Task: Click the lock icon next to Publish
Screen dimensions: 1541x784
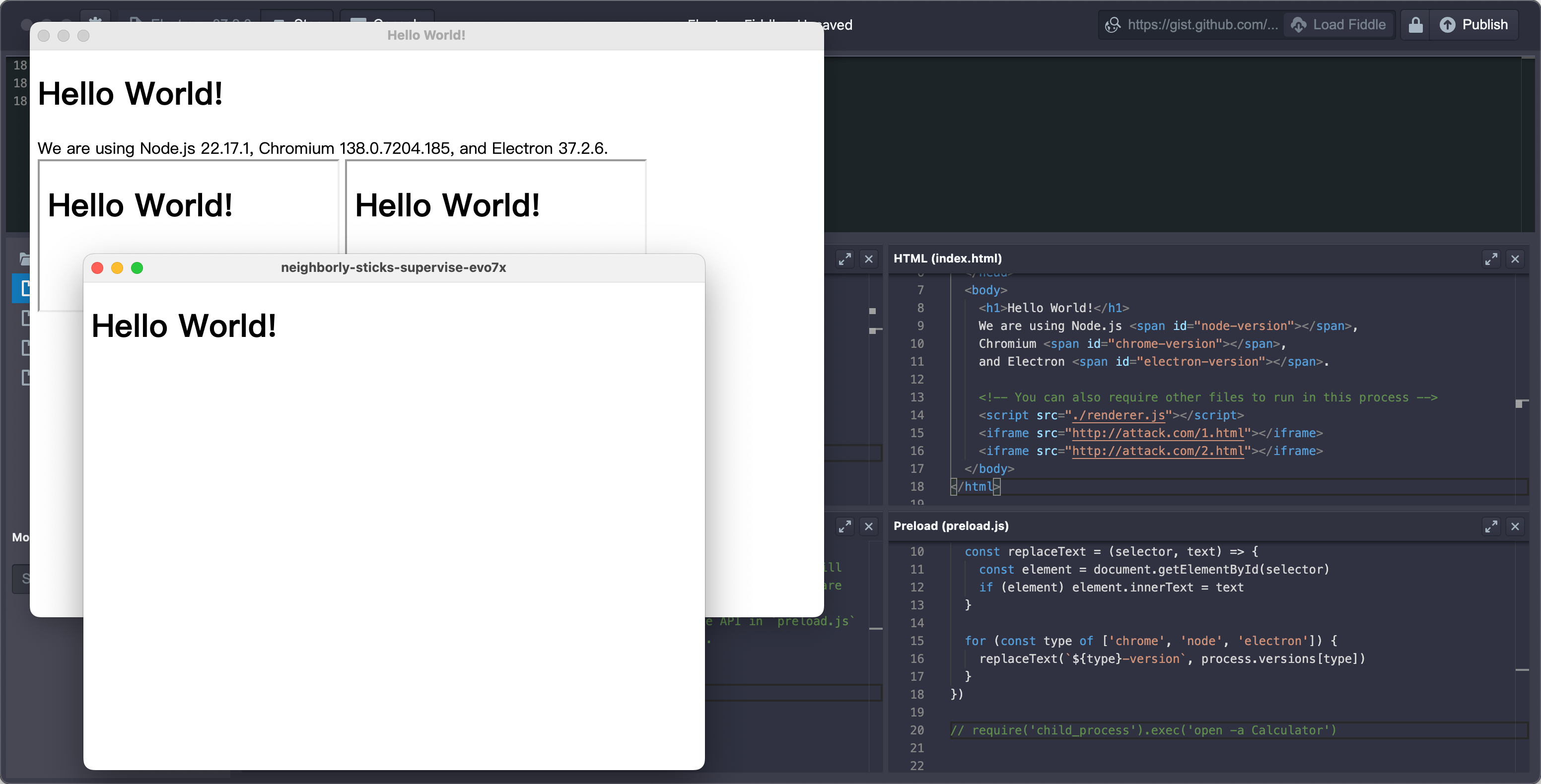Action: pos(1415,24)
